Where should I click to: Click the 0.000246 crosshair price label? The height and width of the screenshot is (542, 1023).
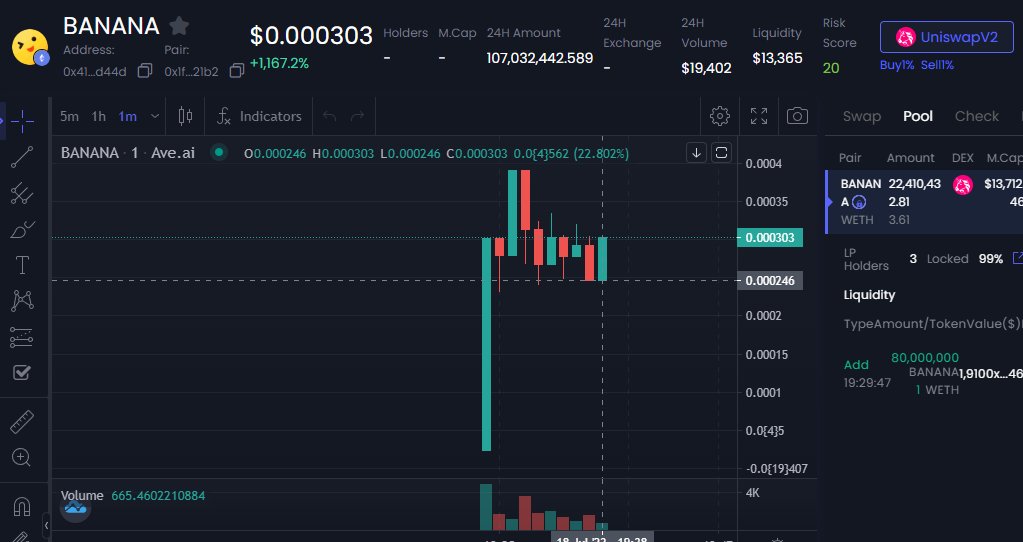click(770, 280)
